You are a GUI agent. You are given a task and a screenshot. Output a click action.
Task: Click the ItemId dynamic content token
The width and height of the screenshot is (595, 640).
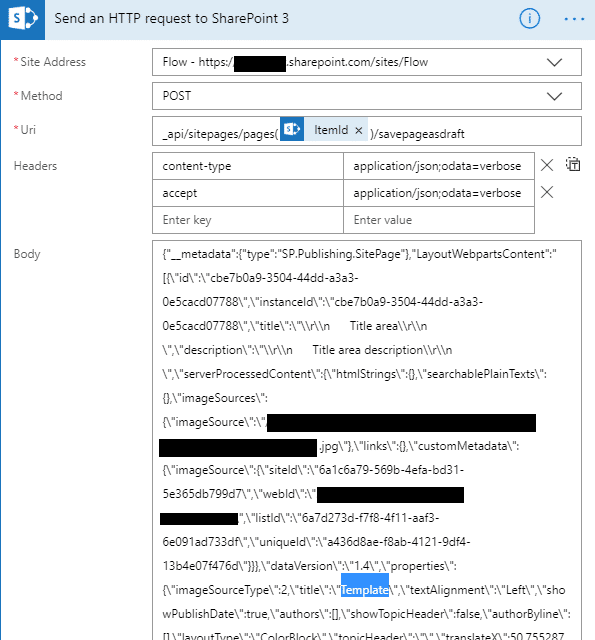pyautogui.click(x=324, y=129)
